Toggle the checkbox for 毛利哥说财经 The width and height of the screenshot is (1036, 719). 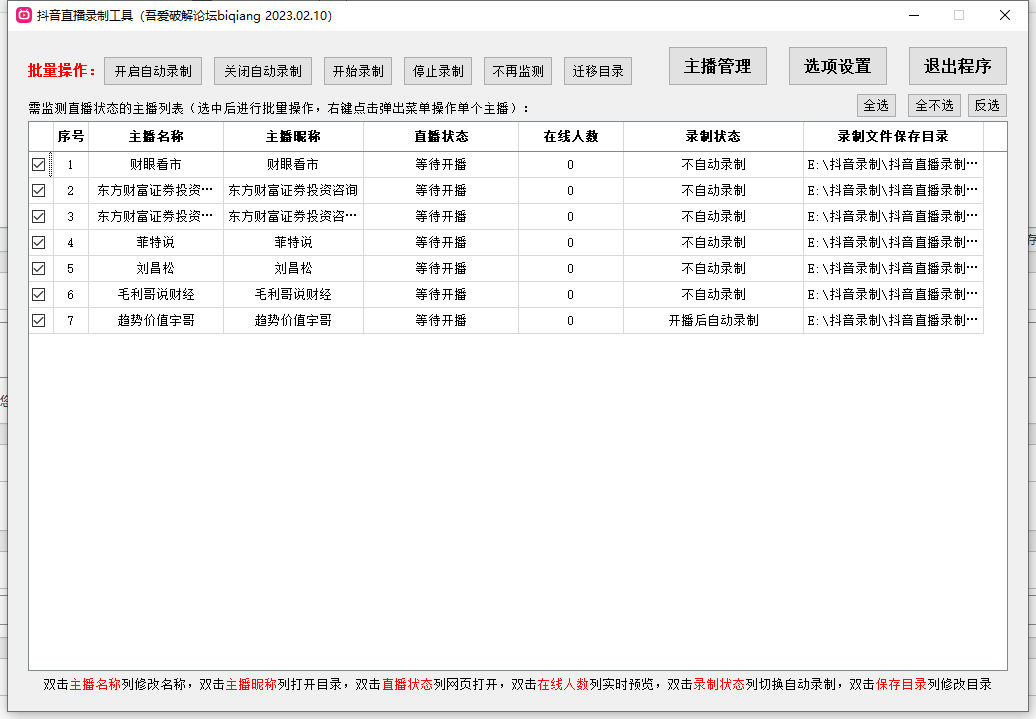point(38,294)
